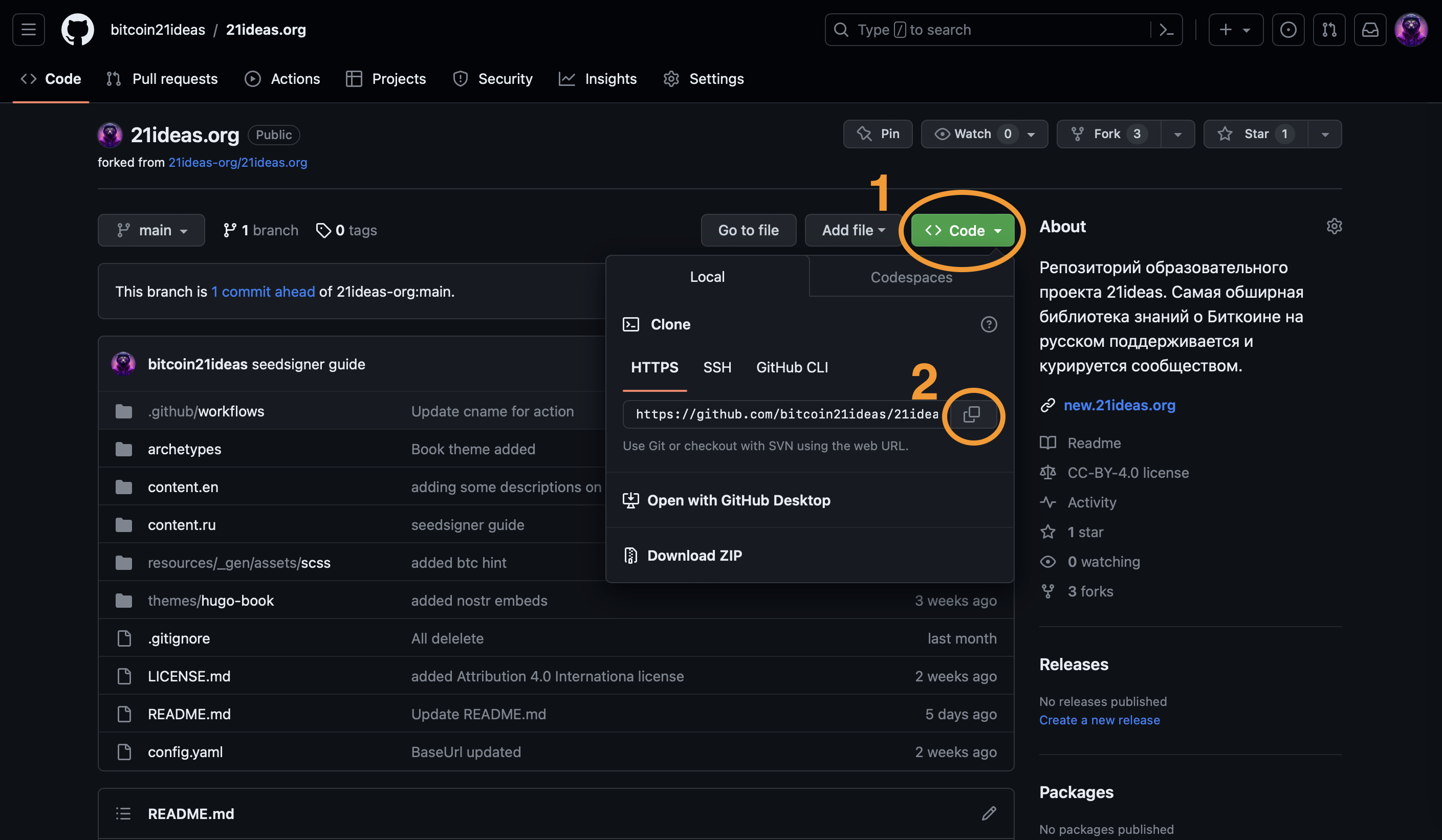Image resolution: width=1442 pixels, height=840 pixels.
Task: Open notifications inbox icon
Action: (x=1369, y=30)
